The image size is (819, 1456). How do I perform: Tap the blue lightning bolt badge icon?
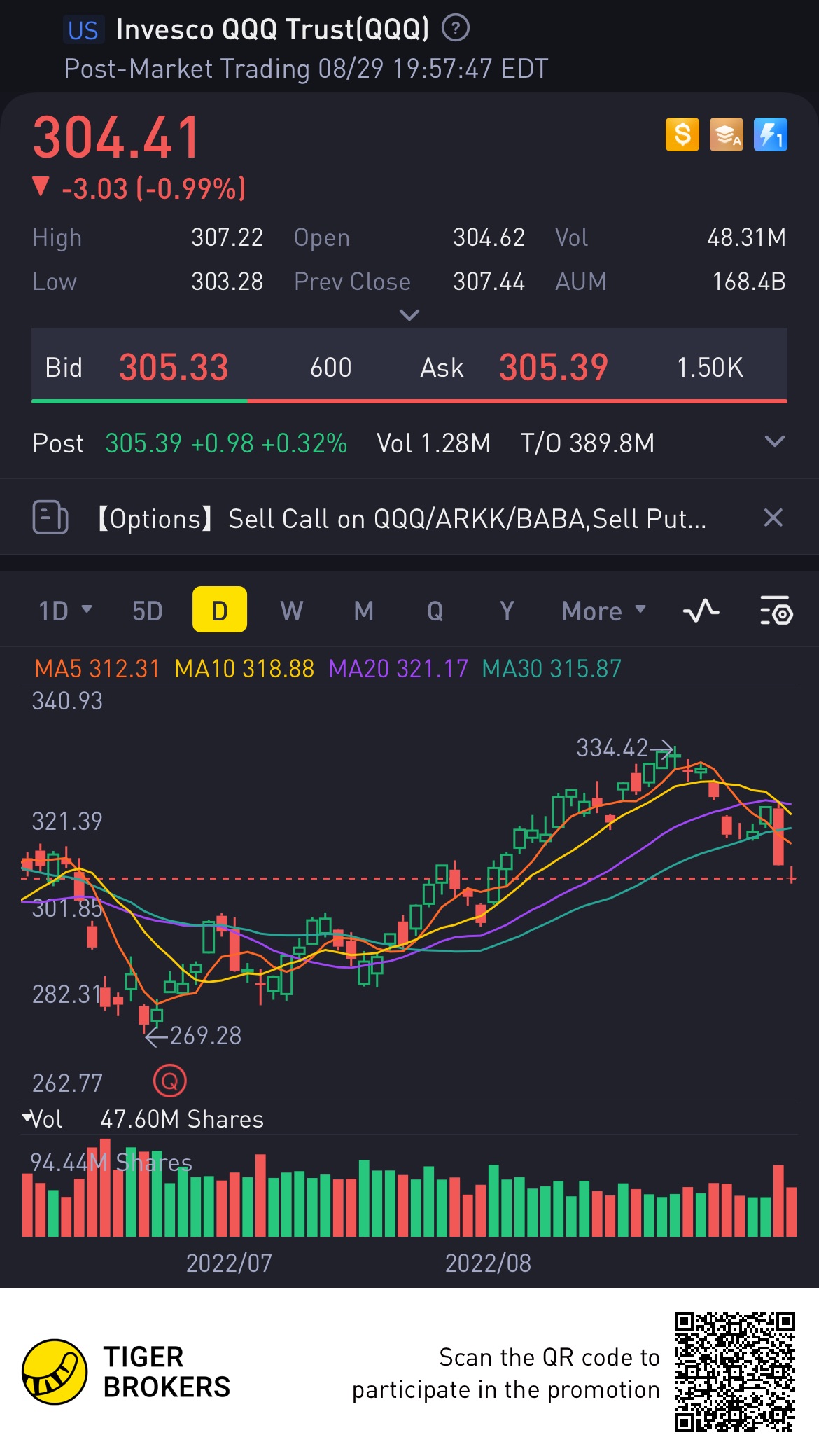click(771, 134)
